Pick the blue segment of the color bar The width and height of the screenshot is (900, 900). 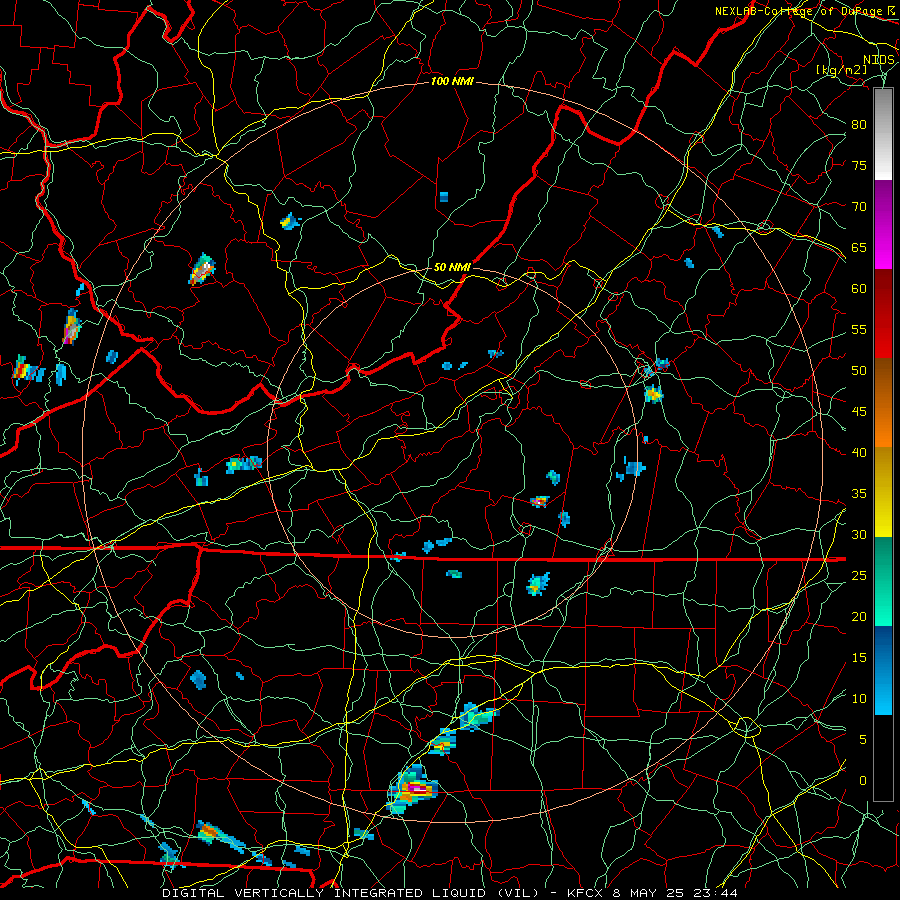point(883,670)
